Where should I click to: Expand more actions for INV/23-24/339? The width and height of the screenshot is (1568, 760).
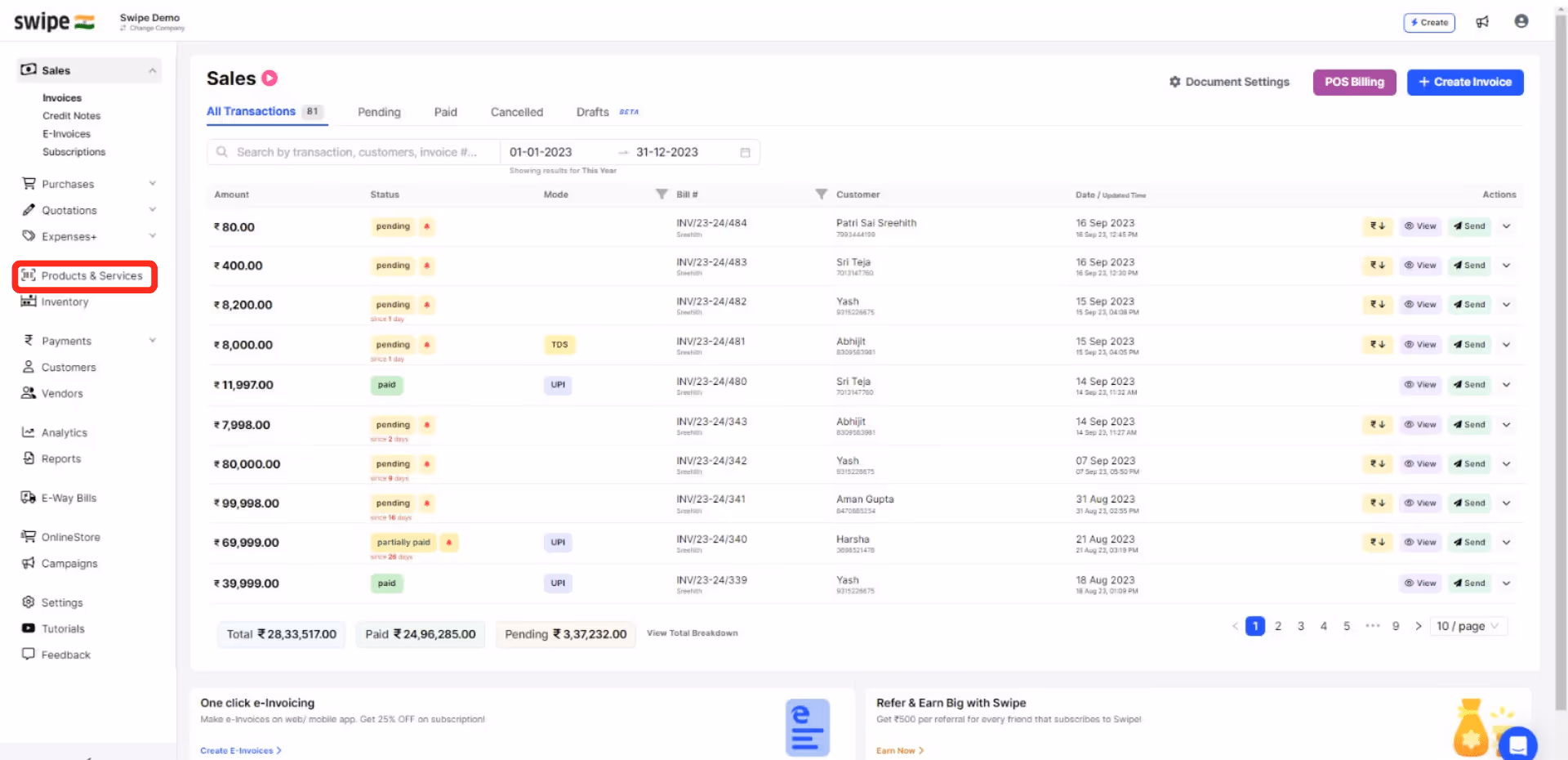coord(1507,583)
